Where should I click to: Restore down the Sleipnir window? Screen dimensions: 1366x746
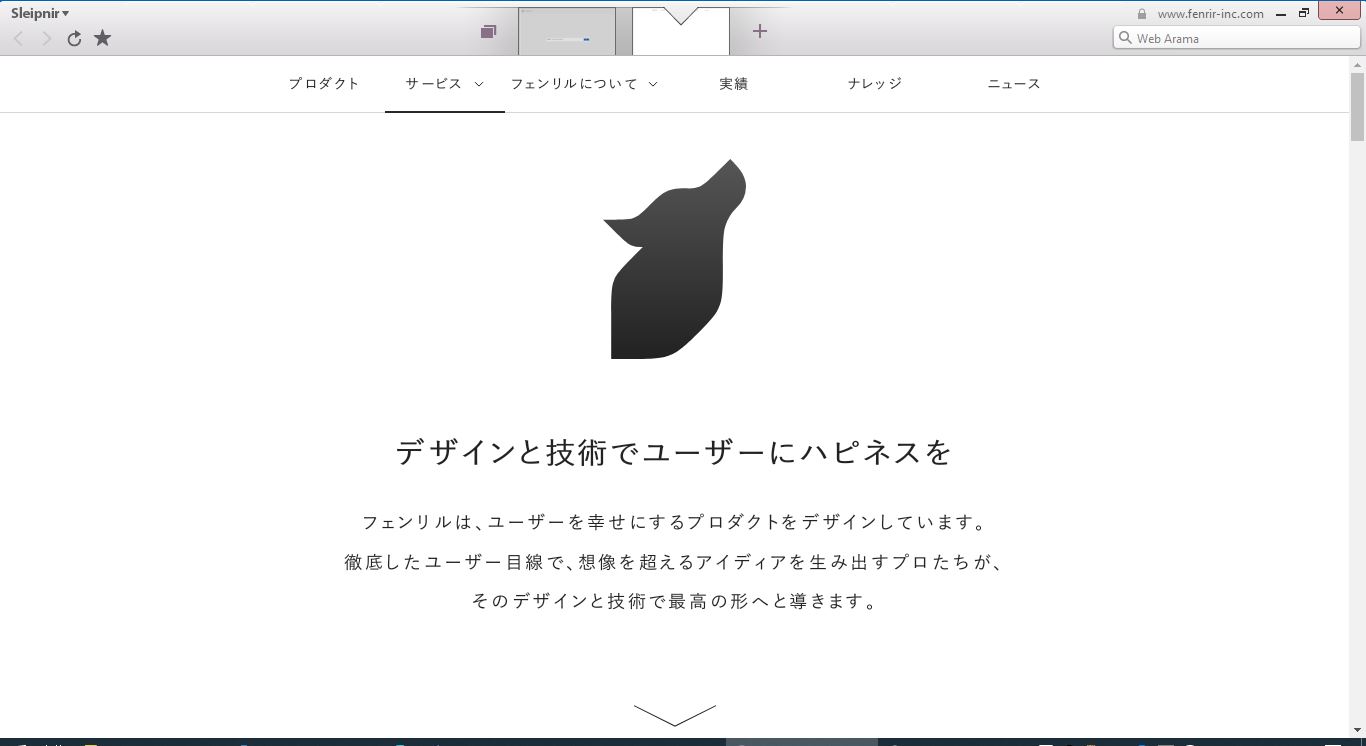pyautogui.click(x=1304, y=13)
